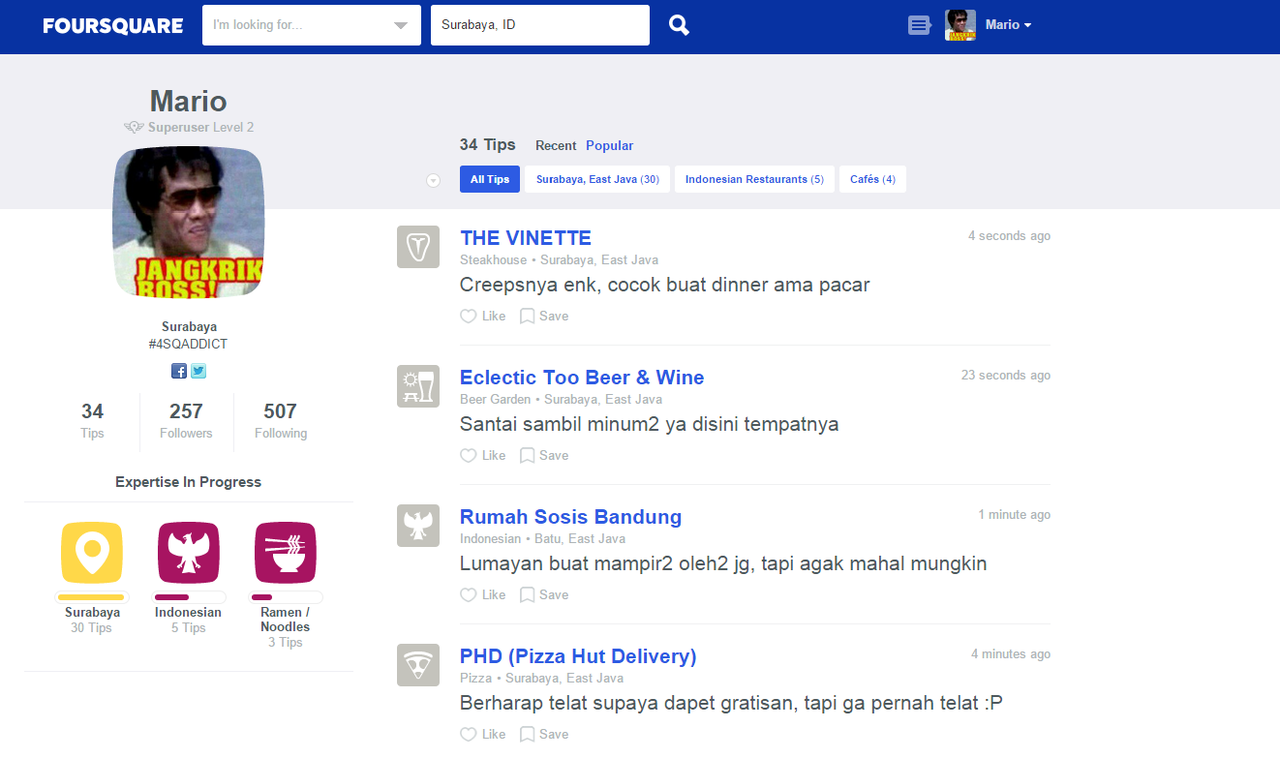The image size is (1280, 758).
Task: Filter tips by Cafés (4)
Action: 872,179
